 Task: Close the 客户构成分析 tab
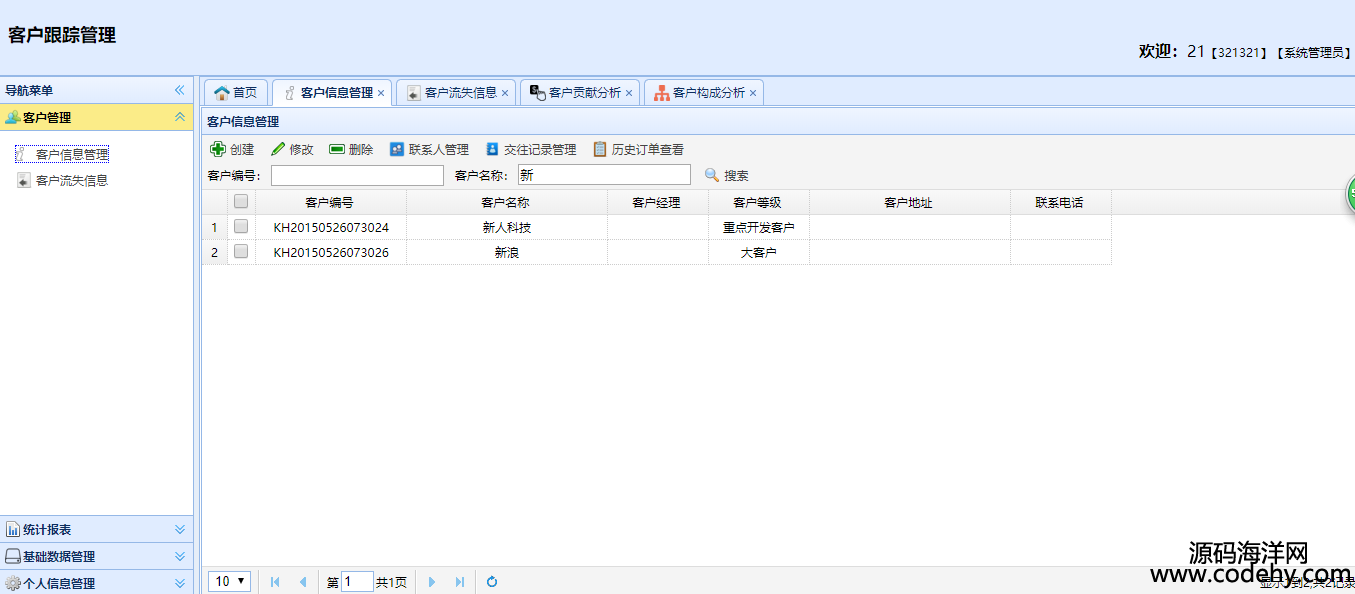pos(753,93)
